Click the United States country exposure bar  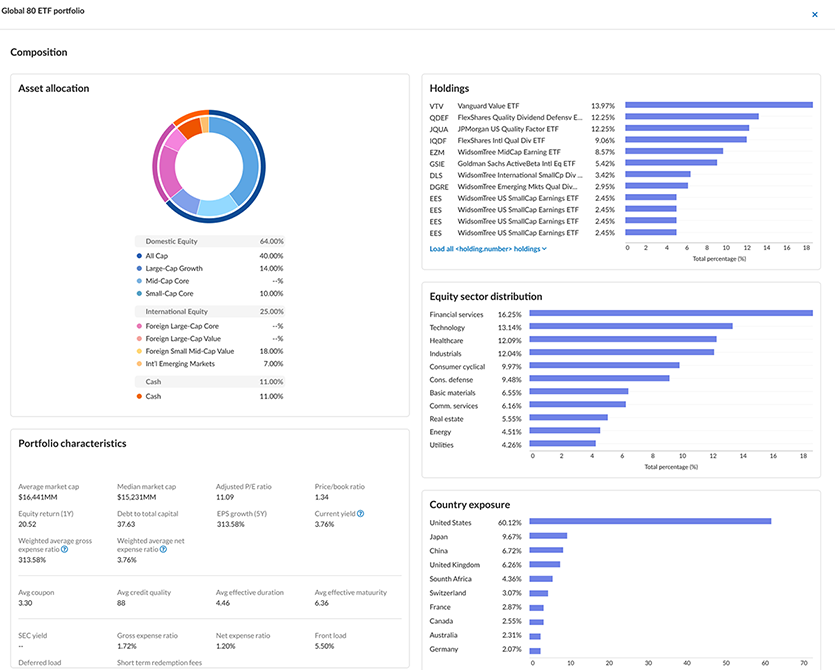click(650, 522)
